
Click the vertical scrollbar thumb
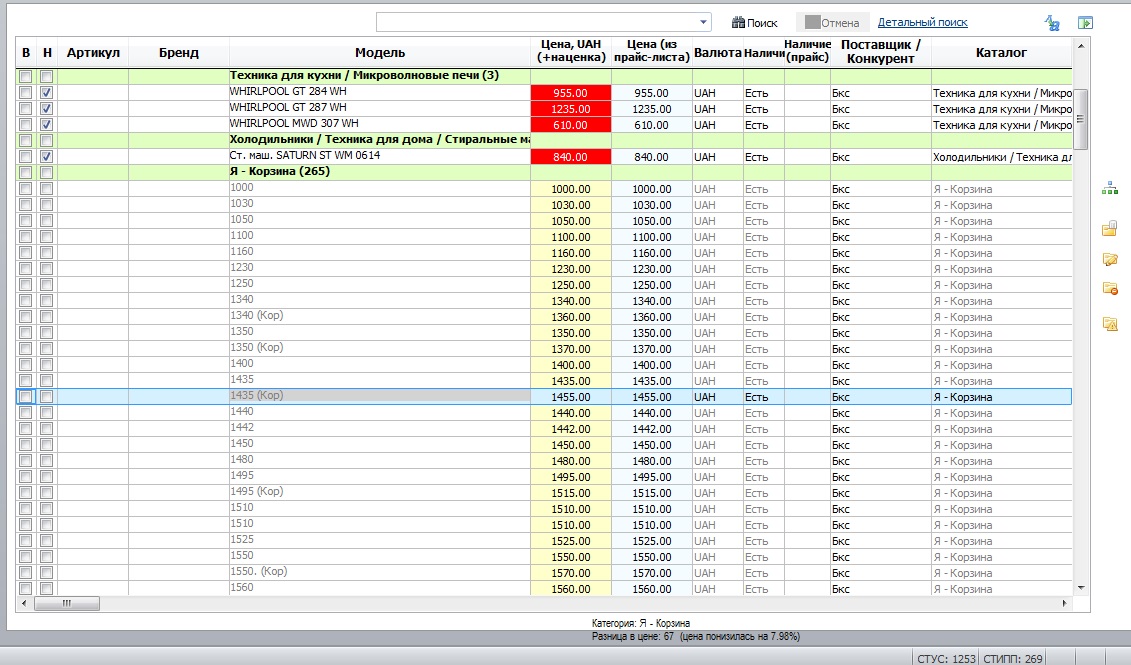(x=1081, y=118)
